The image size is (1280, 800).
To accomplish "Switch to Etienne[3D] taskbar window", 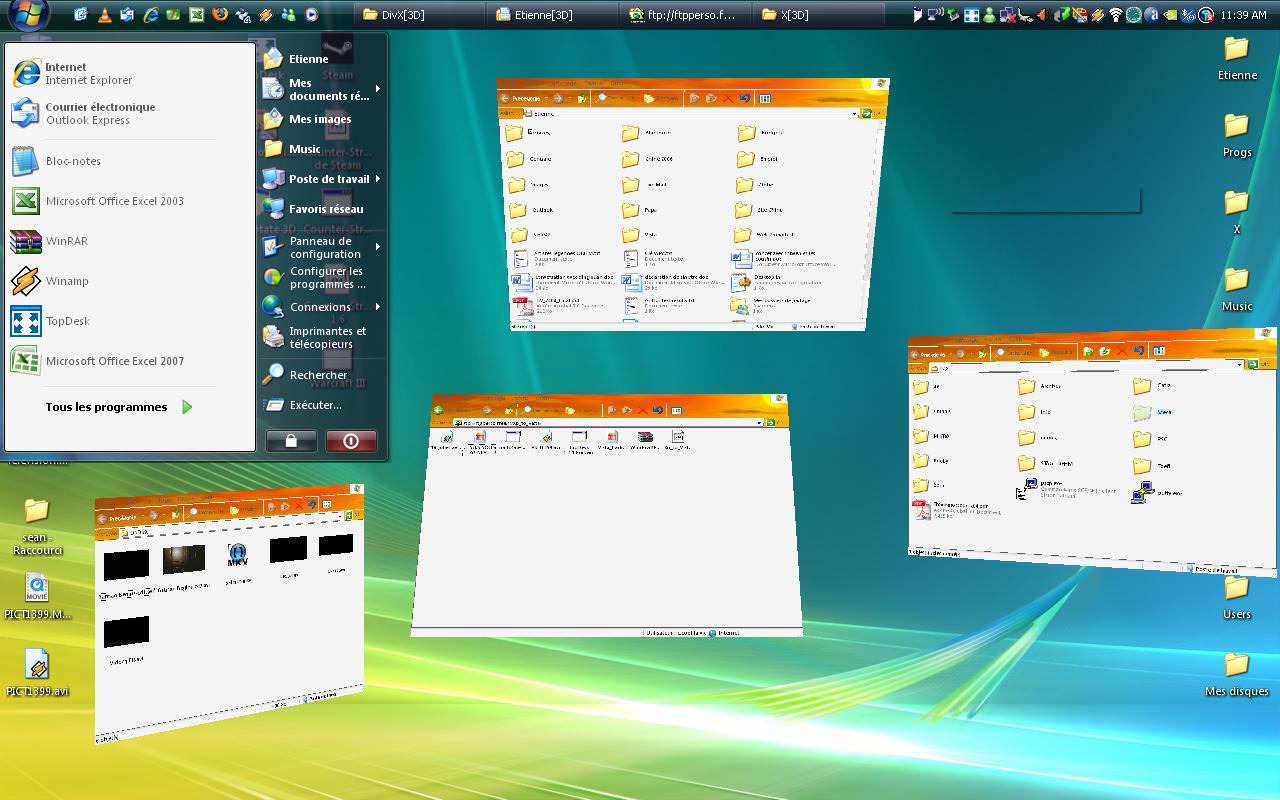I will point(553,15).
